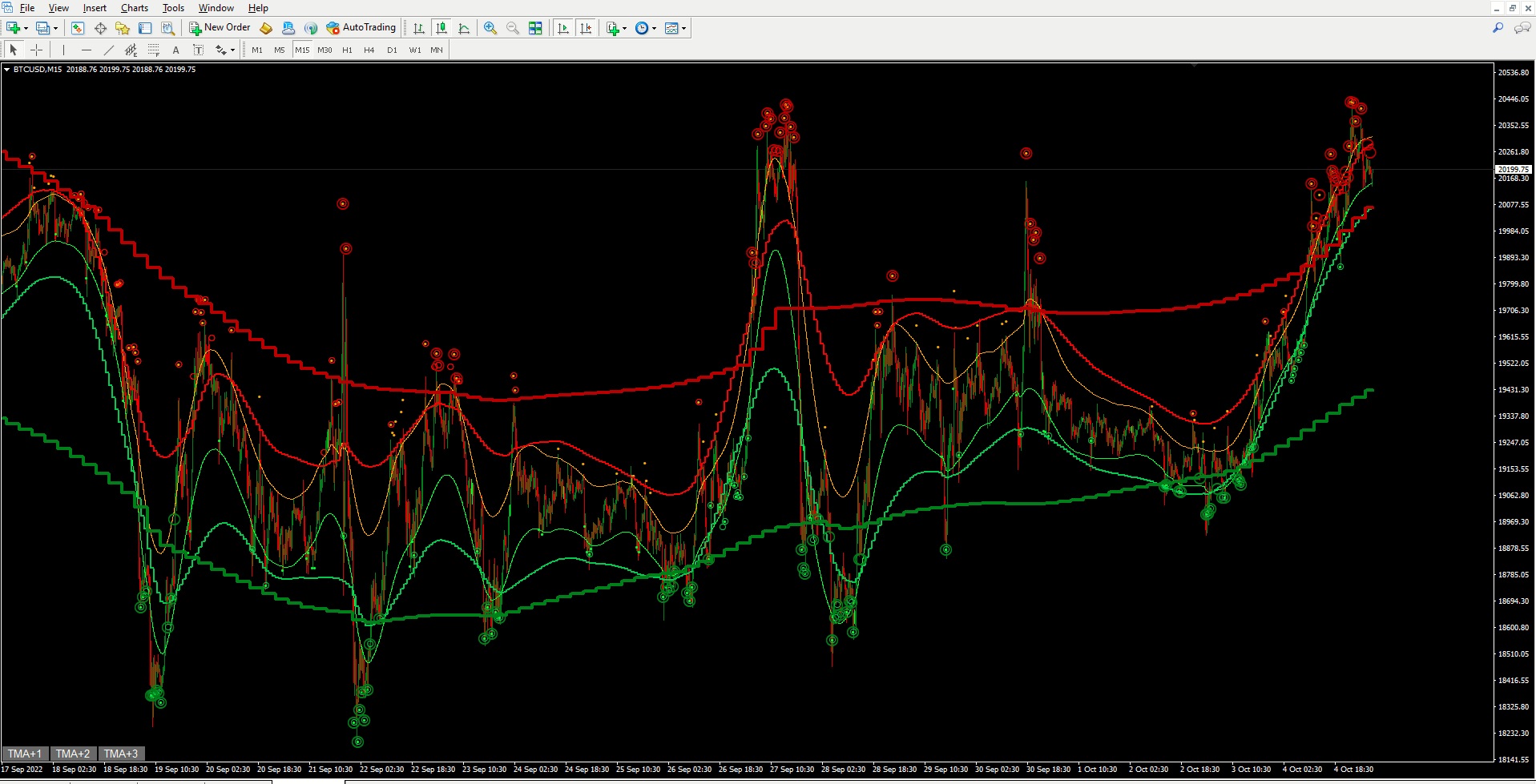Select the Trendline tool
Screen dimensions: 1536x784
pos(109,50)
